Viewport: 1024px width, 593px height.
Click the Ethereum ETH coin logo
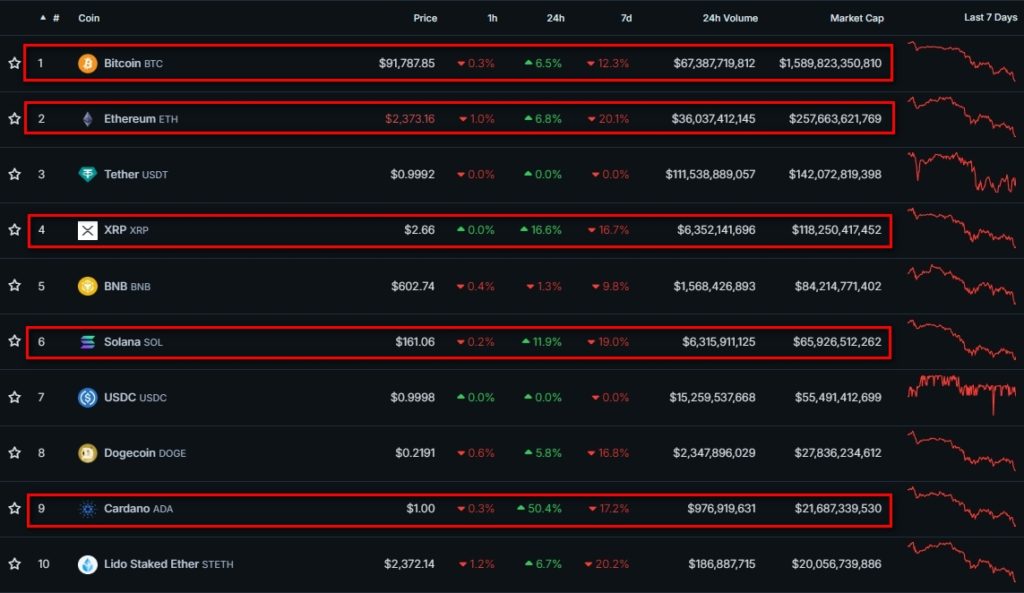tap(88, 118)
